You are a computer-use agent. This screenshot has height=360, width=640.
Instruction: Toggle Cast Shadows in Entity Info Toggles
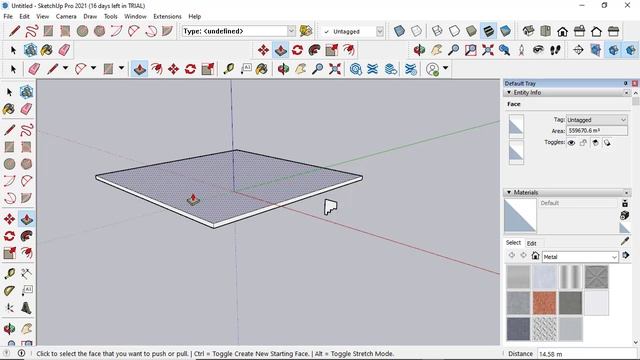click(x=607, y=142)
